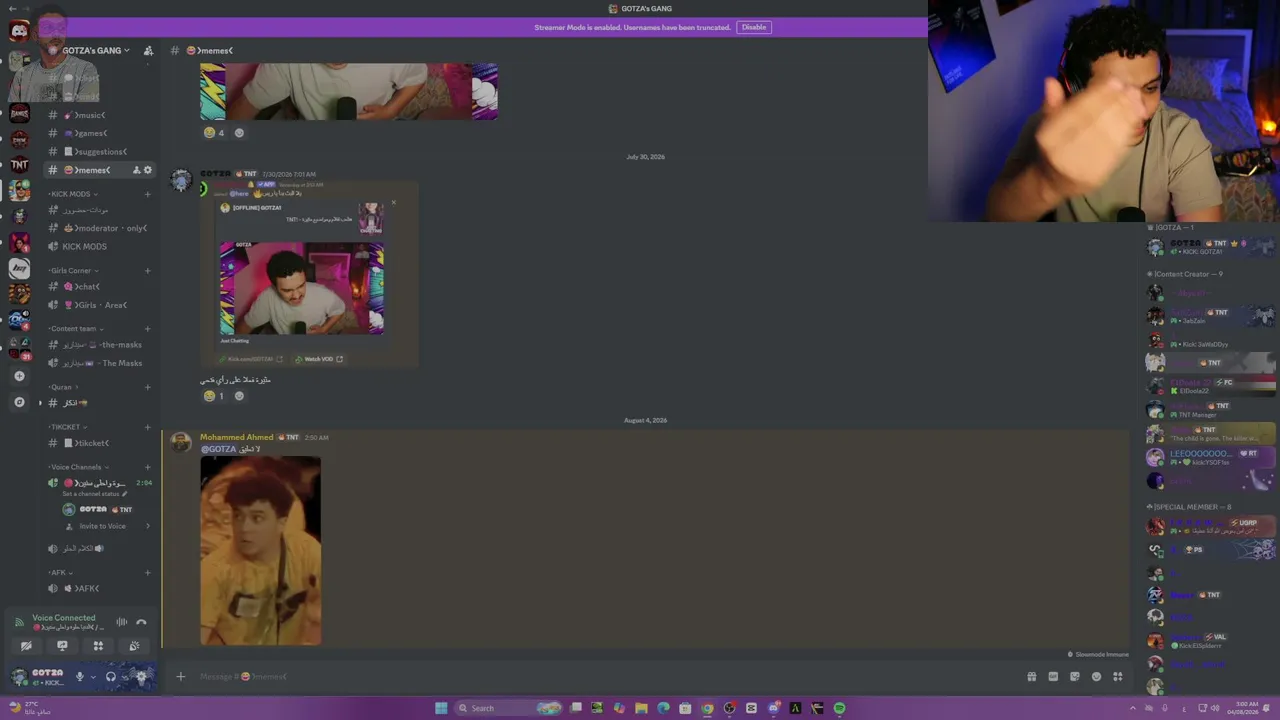Open the #tikcket channel
Image resolution: width=1280 pixels, height=720 pixels.
[x=100, y=443]
